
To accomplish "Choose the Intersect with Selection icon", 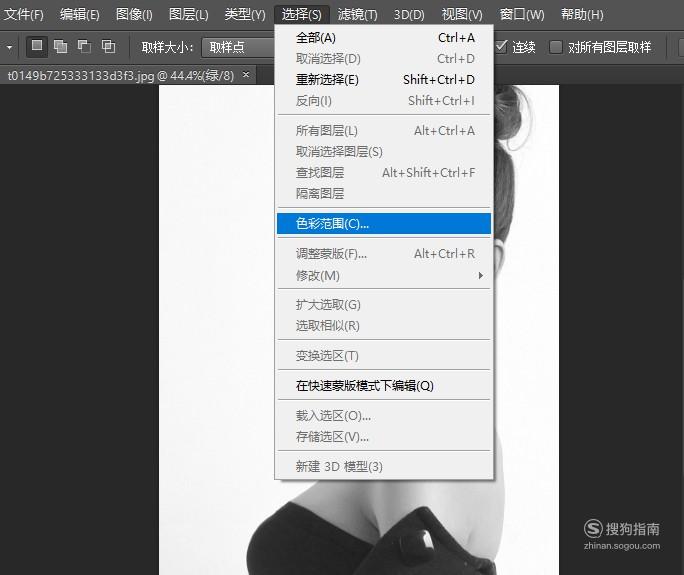I will [x=108, y=46].
